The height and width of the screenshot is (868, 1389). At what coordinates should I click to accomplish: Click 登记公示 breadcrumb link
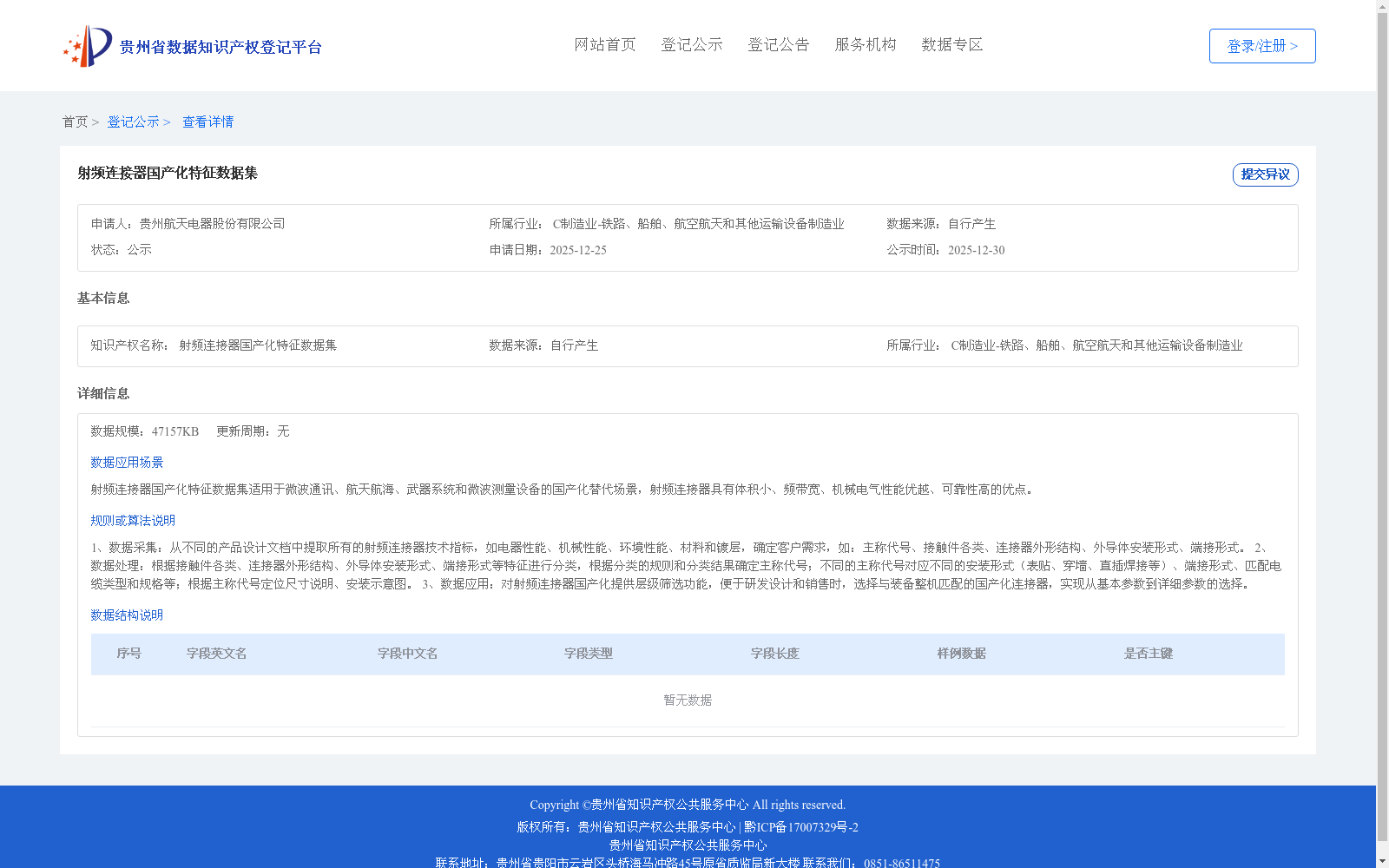tap(133, 122)
